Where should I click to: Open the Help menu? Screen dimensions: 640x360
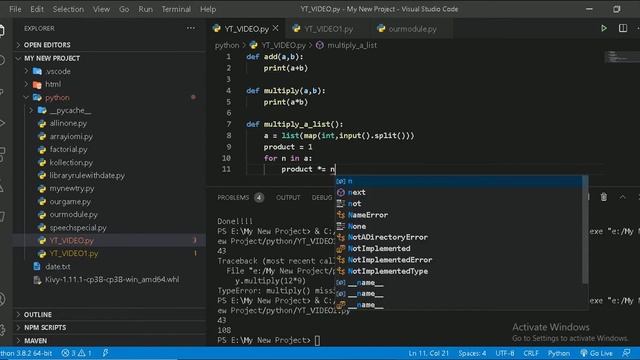pos(208,9)
